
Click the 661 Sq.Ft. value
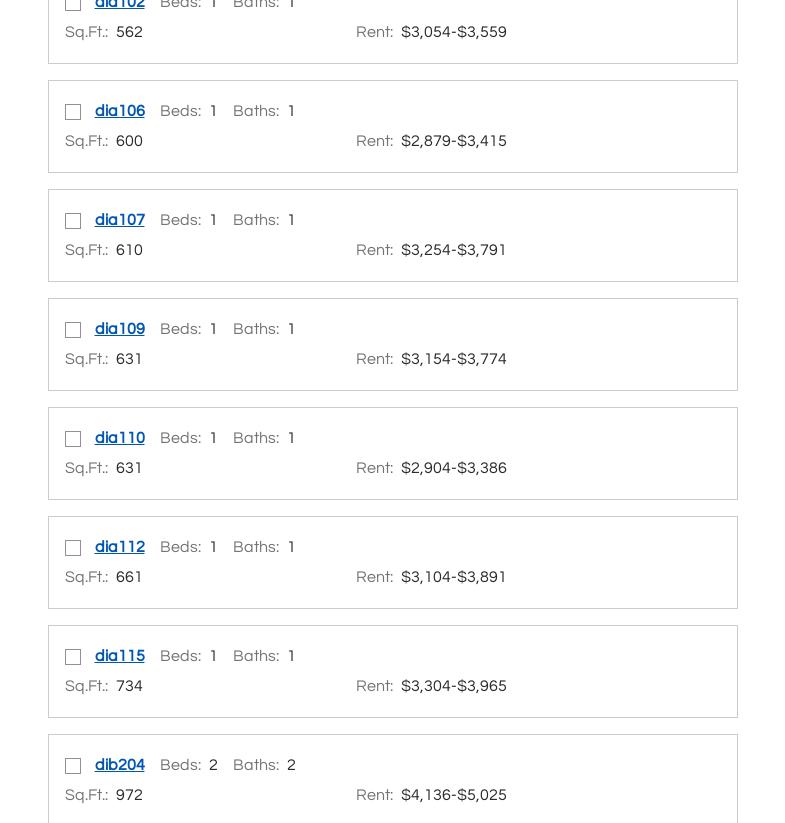pos(129,577)
